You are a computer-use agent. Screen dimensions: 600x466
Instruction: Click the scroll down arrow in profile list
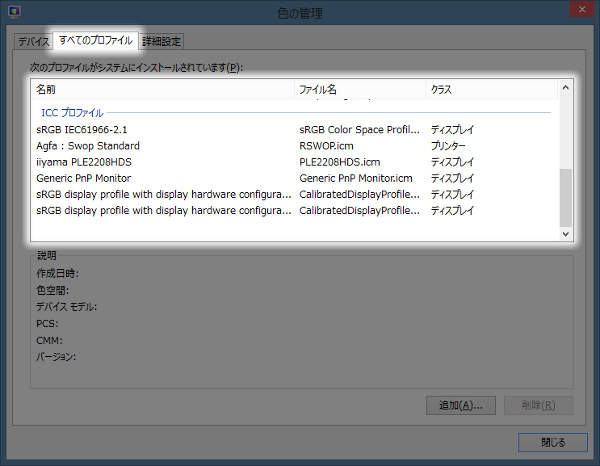pos(566,234)
